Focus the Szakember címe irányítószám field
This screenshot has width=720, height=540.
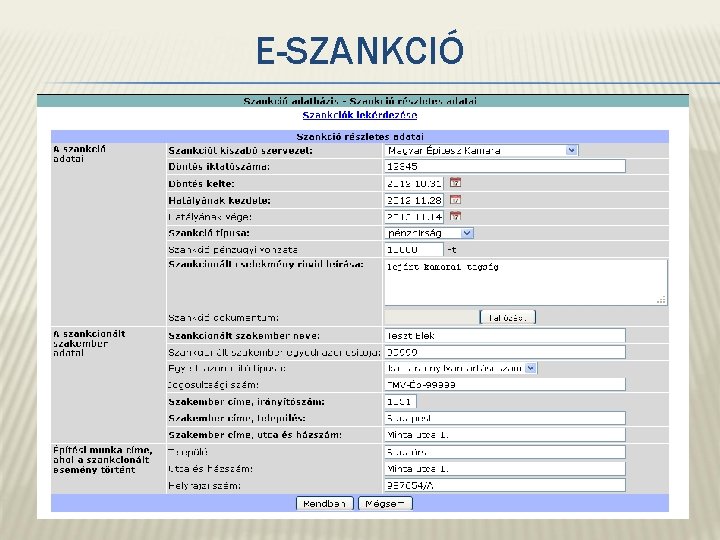(400, 401)
